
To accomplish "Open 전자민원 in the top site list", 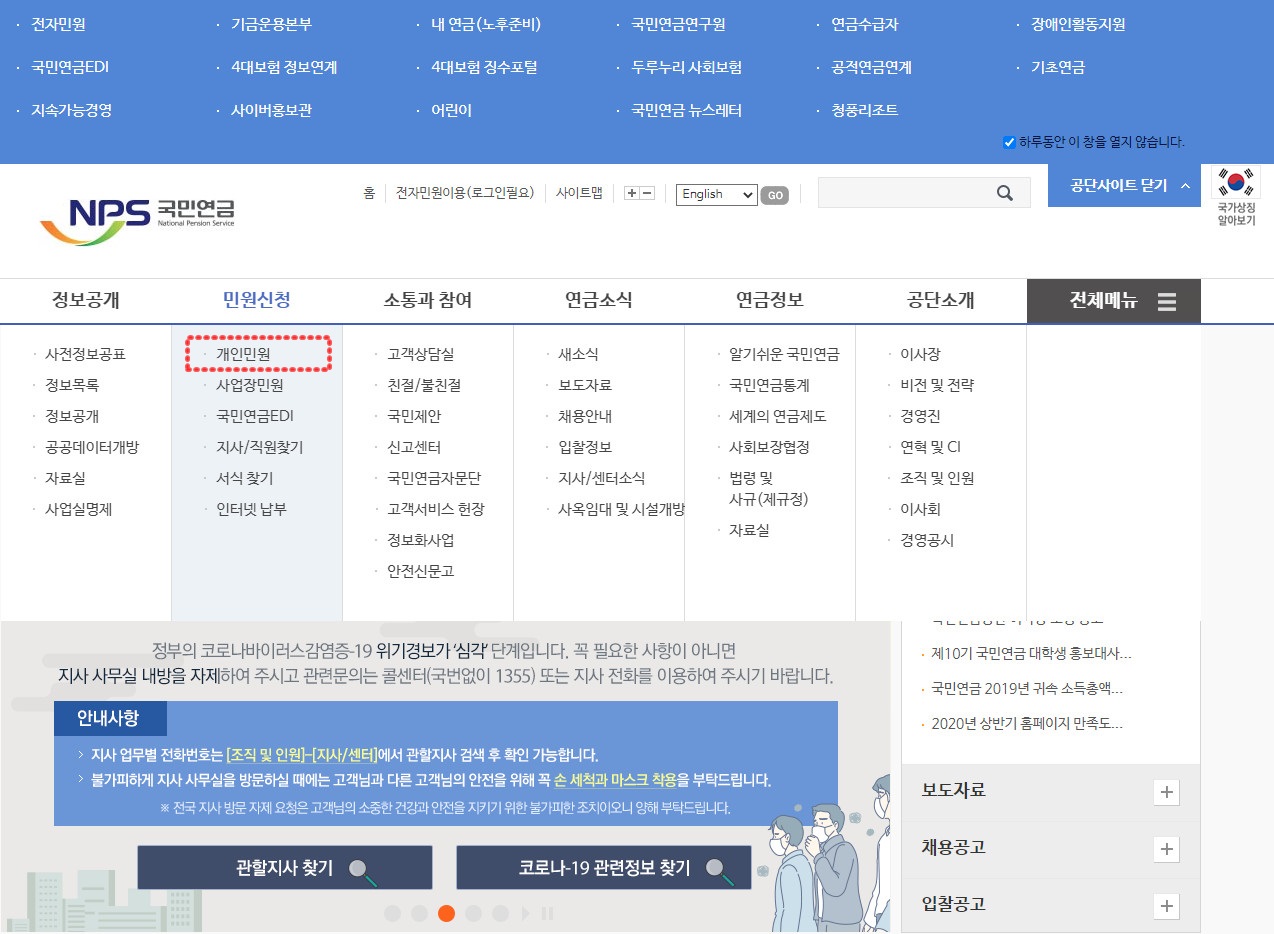I will click(x=56, y=24).
